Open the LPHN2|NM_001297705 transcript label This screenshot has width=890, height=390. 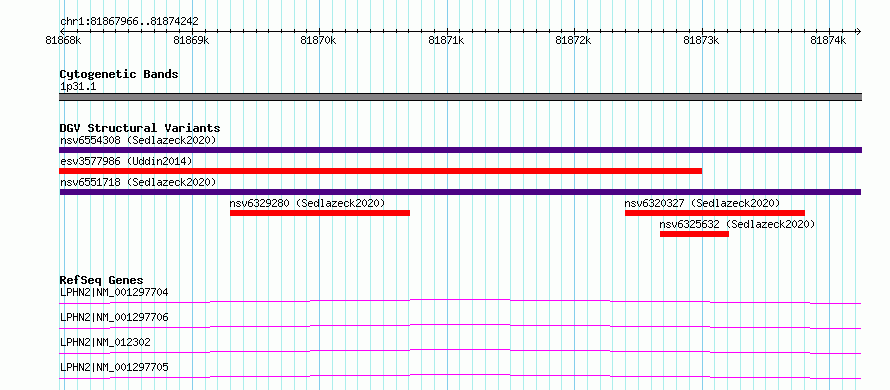(x=114, y=368)
